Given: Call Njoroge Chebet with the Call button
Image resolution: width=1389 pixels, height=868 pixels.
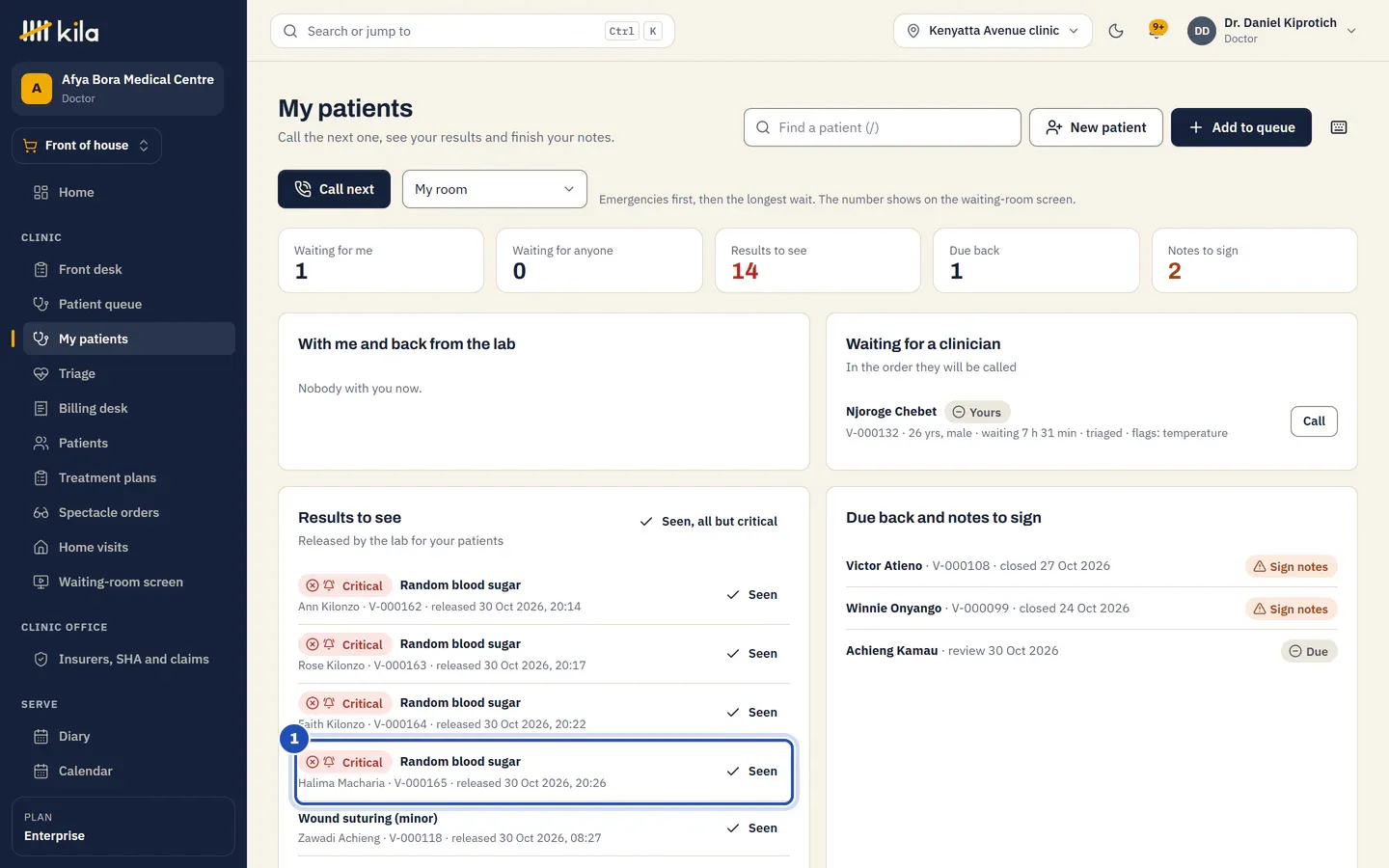Looking at the screenshot, I should pyautogui.click(x=1314, y=421).
